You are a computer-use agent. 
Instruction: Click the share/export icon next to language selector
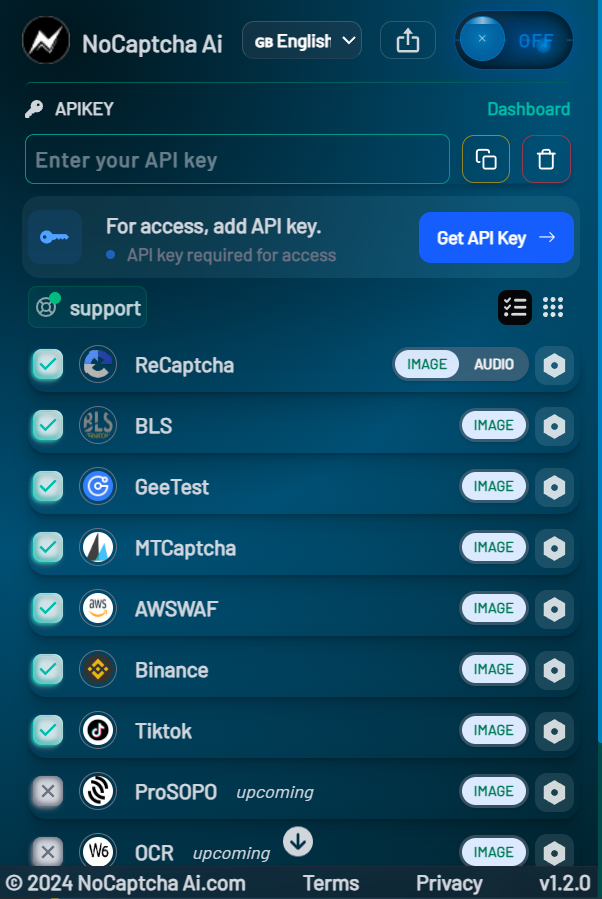407,41
